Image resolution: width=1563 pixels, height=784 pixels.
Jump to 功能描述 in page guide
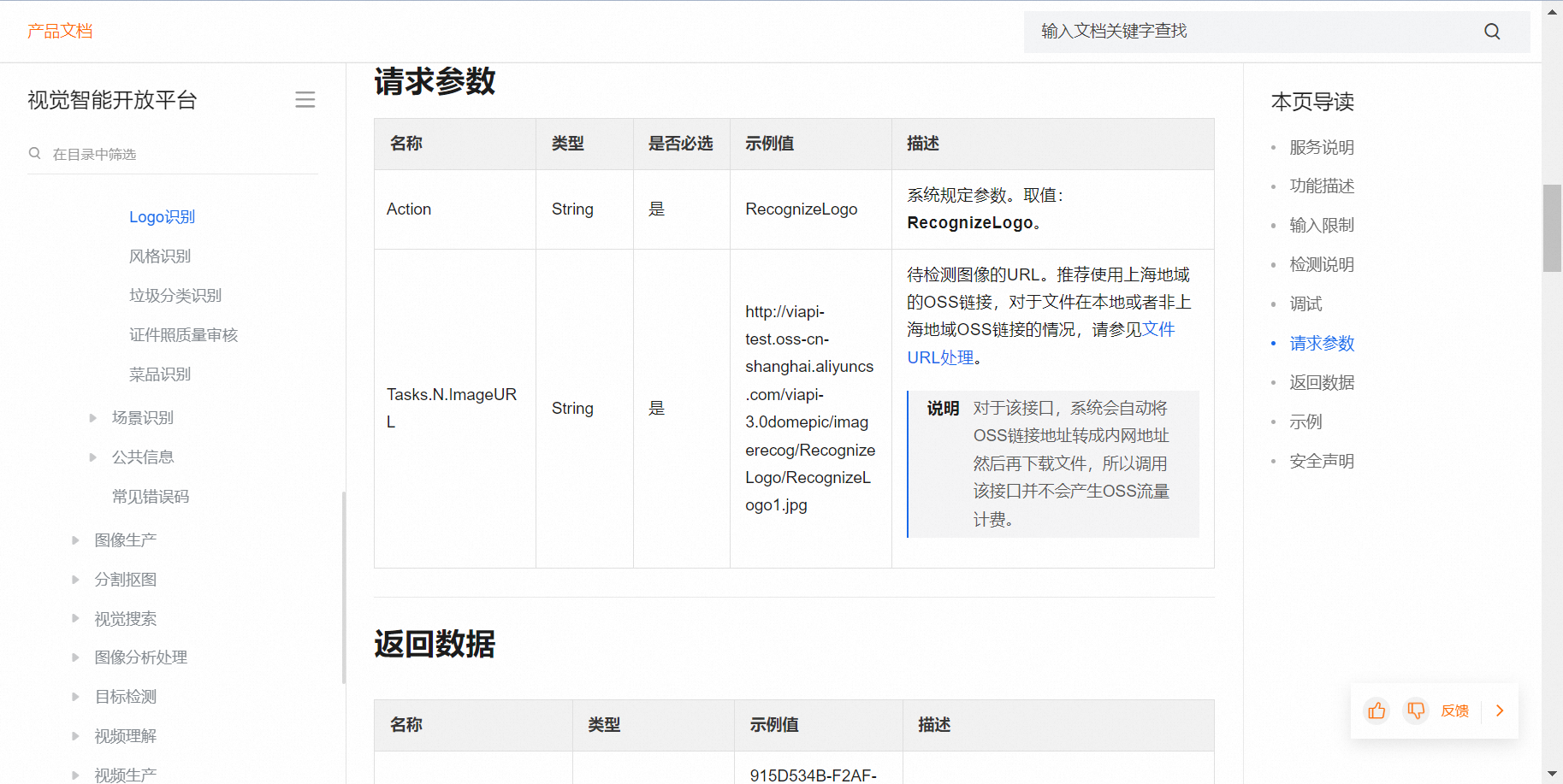tap(1322, 186)
